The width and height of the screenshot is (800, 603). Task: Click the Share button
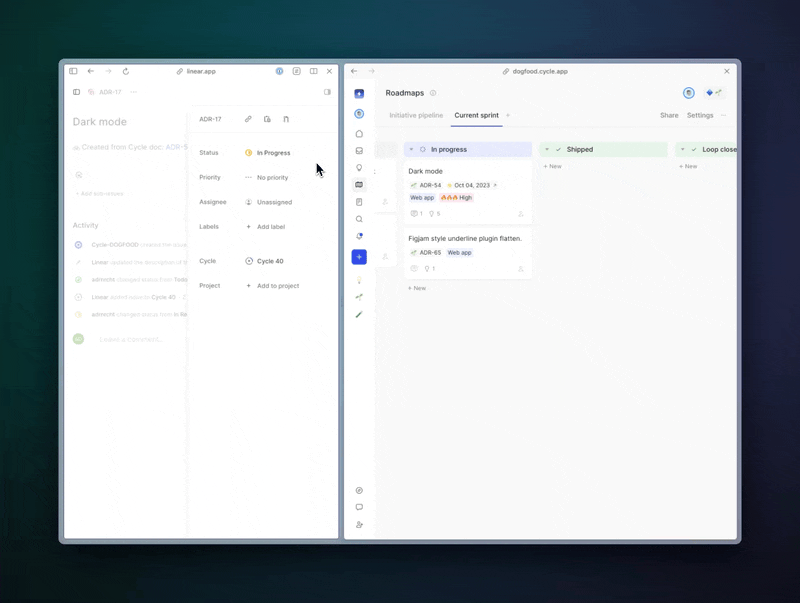pyautogui.click(x=669, y=115)
